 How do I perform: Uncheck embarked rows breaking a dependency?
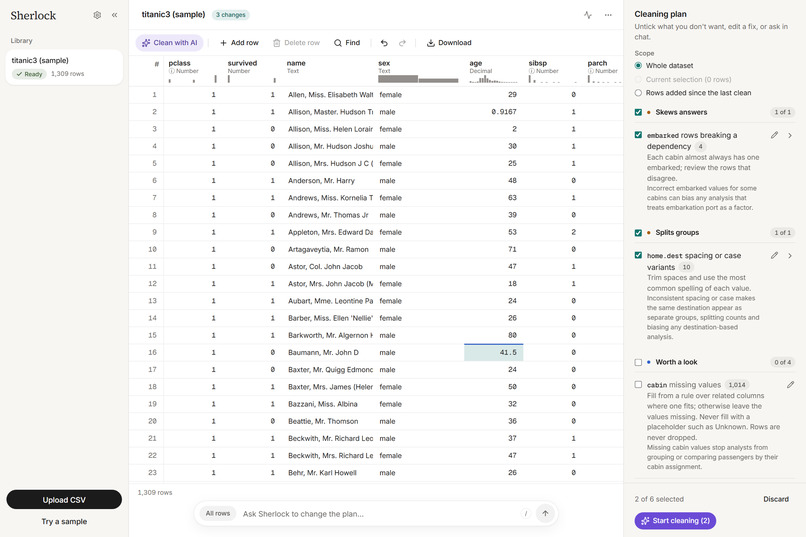(638, 135)
